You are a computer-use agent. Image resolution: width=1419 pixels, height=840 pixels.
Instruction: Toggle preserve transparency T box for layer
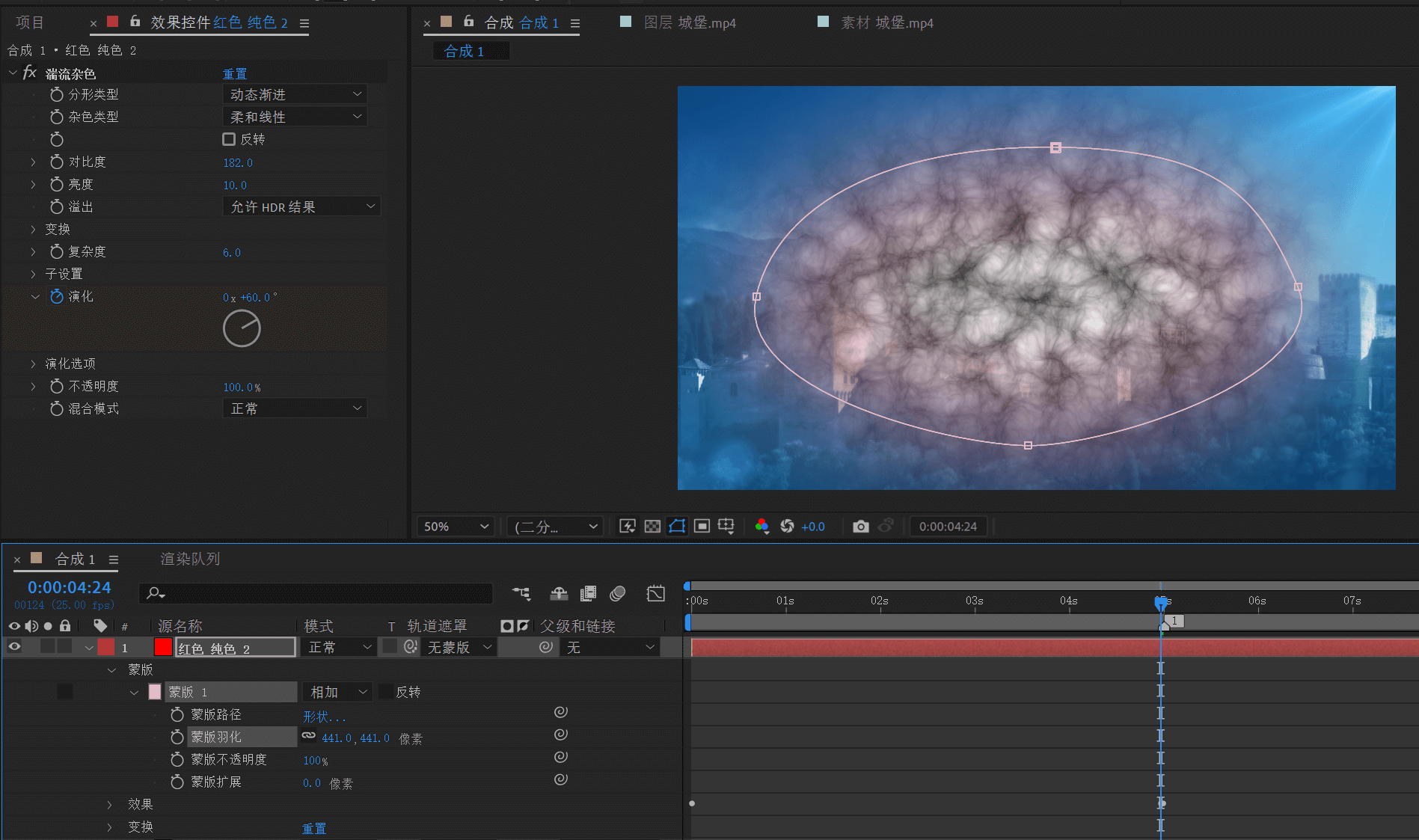[390, 646]
